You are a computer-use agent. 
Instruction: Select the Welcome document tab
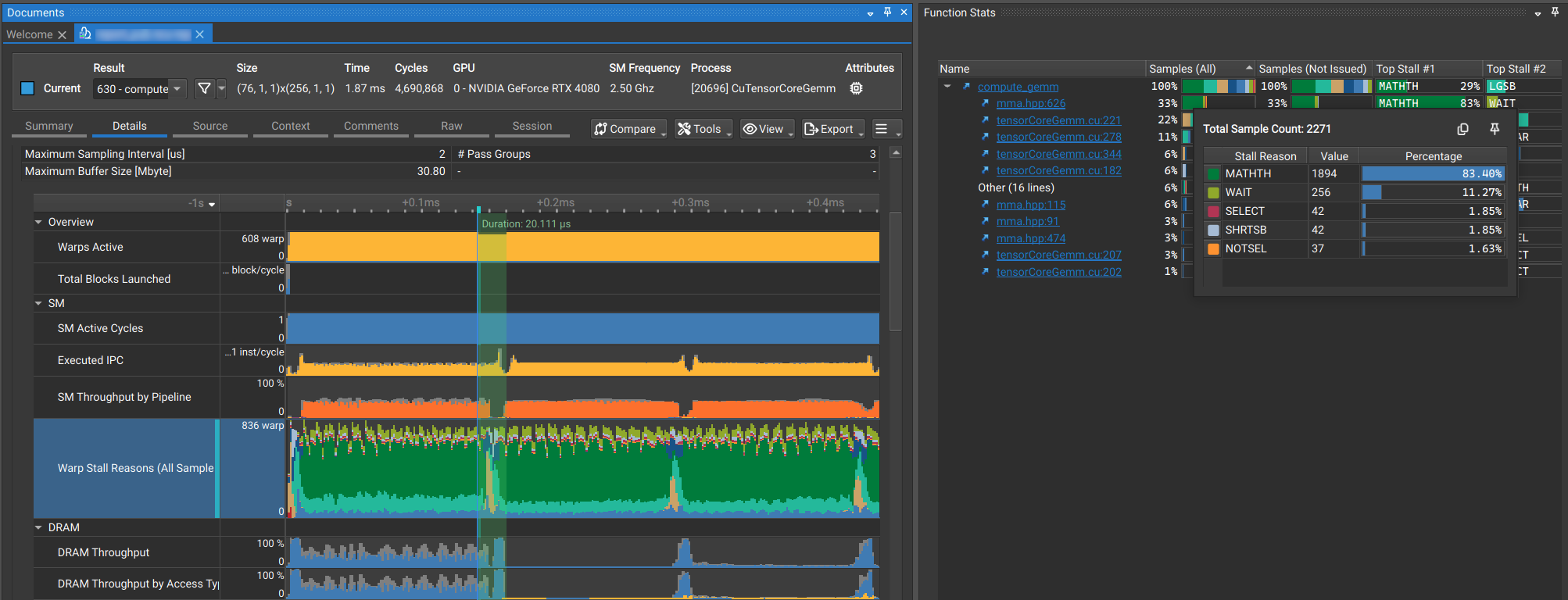click(x=30, y=34)
